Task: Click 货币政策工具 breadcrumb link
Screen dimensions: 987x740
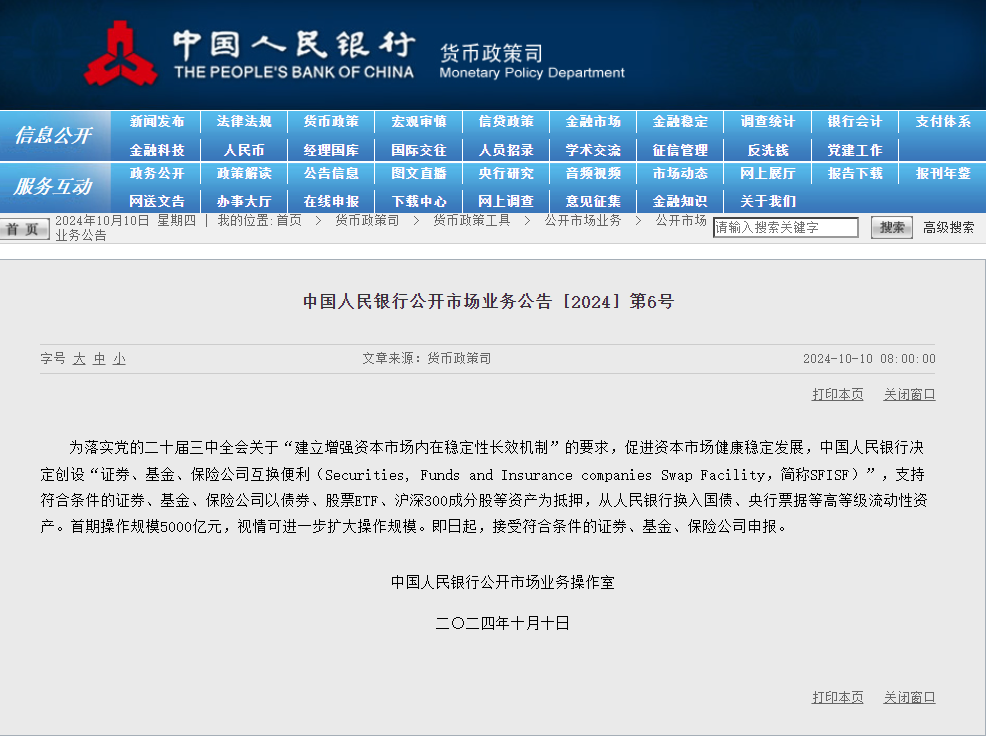Action: coord(471,220)
